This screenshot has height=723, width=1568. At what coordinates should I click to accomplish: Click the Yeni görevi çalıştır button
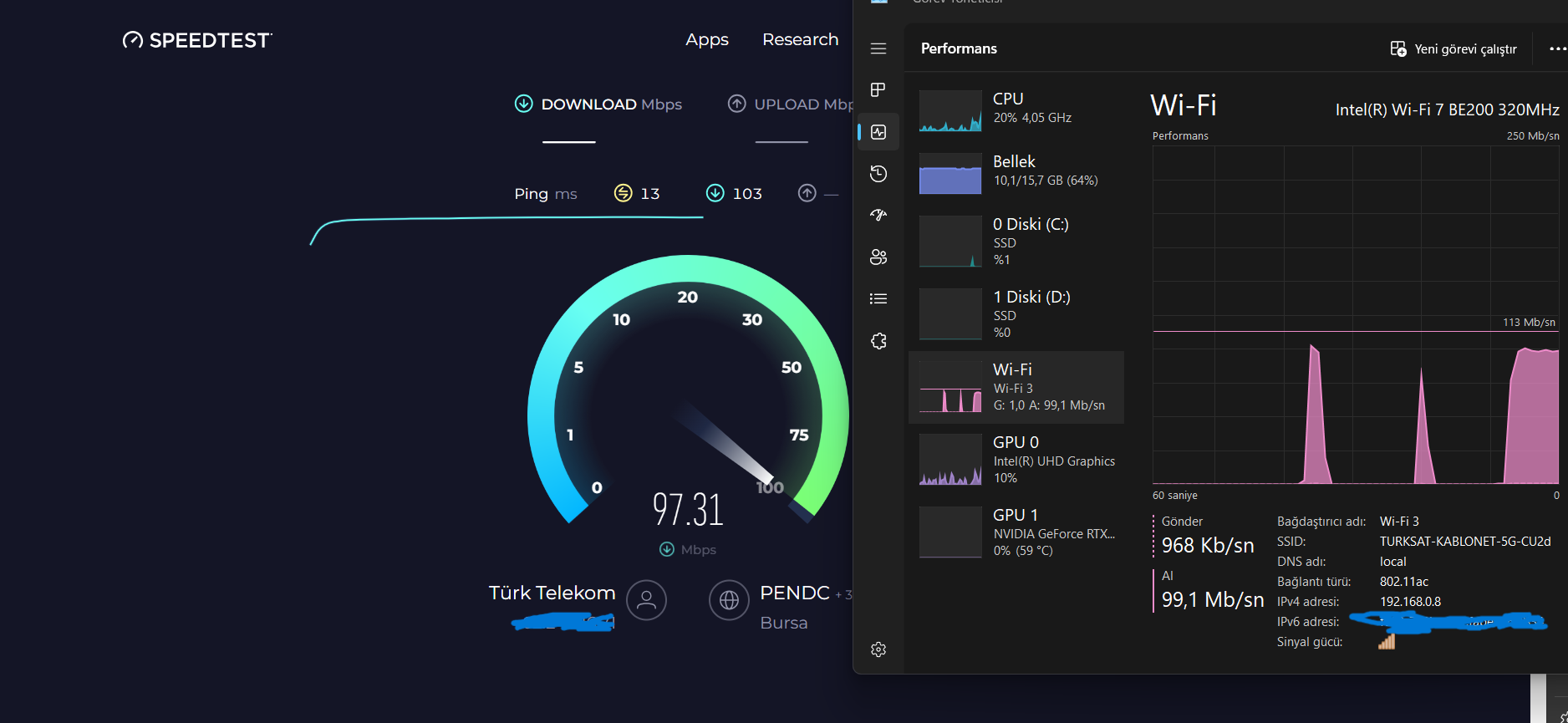[x=1453, y=49]
